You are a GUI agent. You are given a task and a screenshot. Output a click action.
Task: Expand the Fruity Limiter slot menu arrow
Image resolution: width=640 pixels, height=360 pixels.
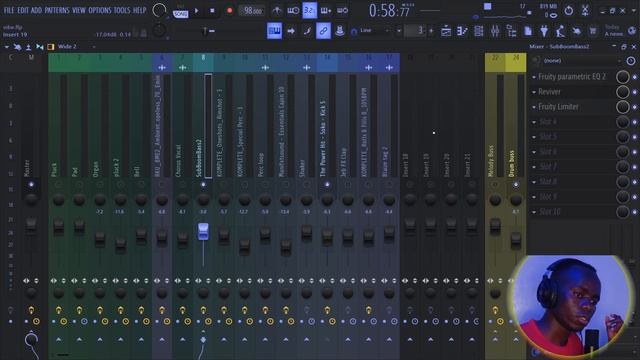pos(534,107)
